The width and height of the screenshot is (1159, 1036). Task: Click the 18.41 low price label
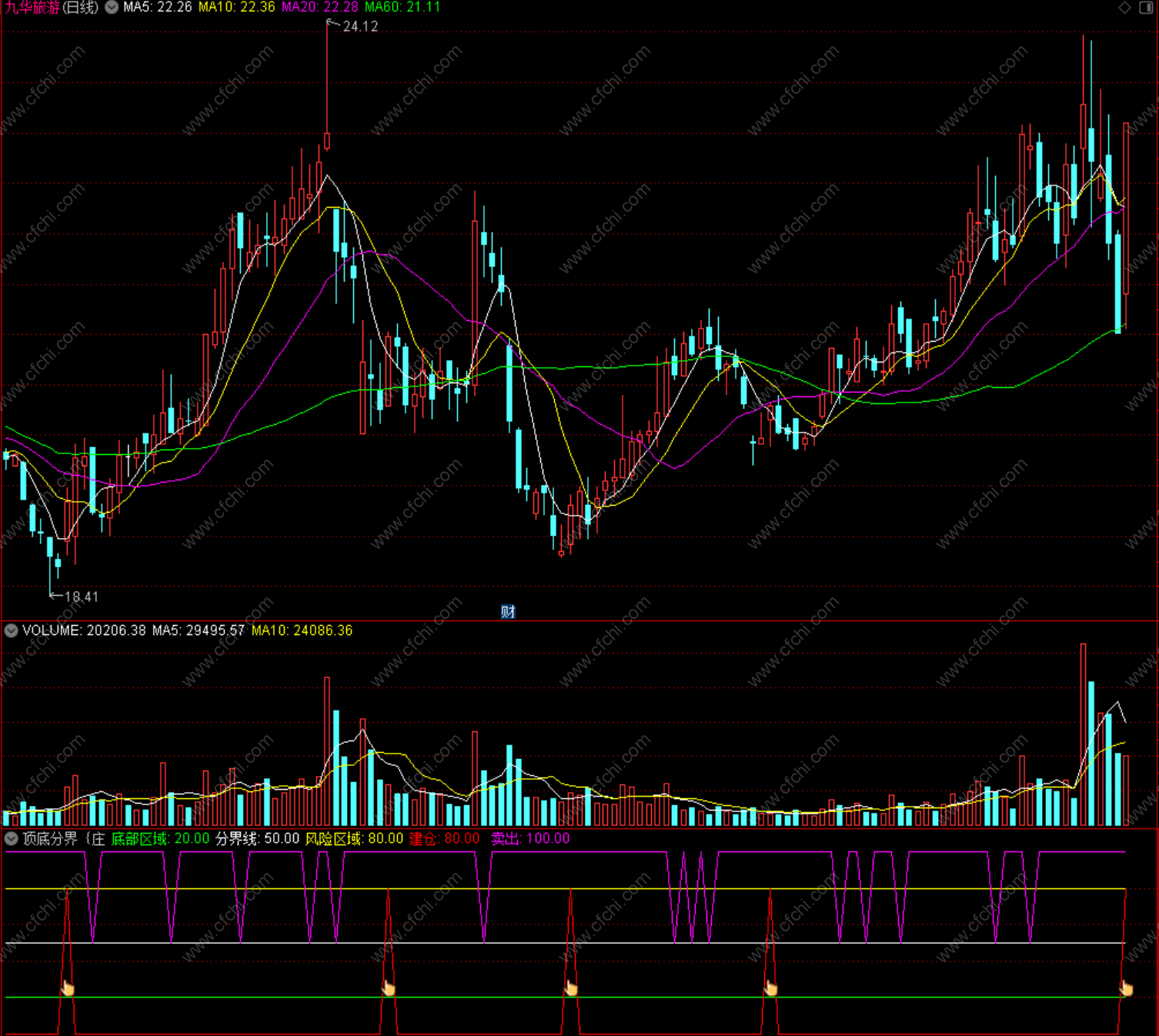(x=82, y=597)
